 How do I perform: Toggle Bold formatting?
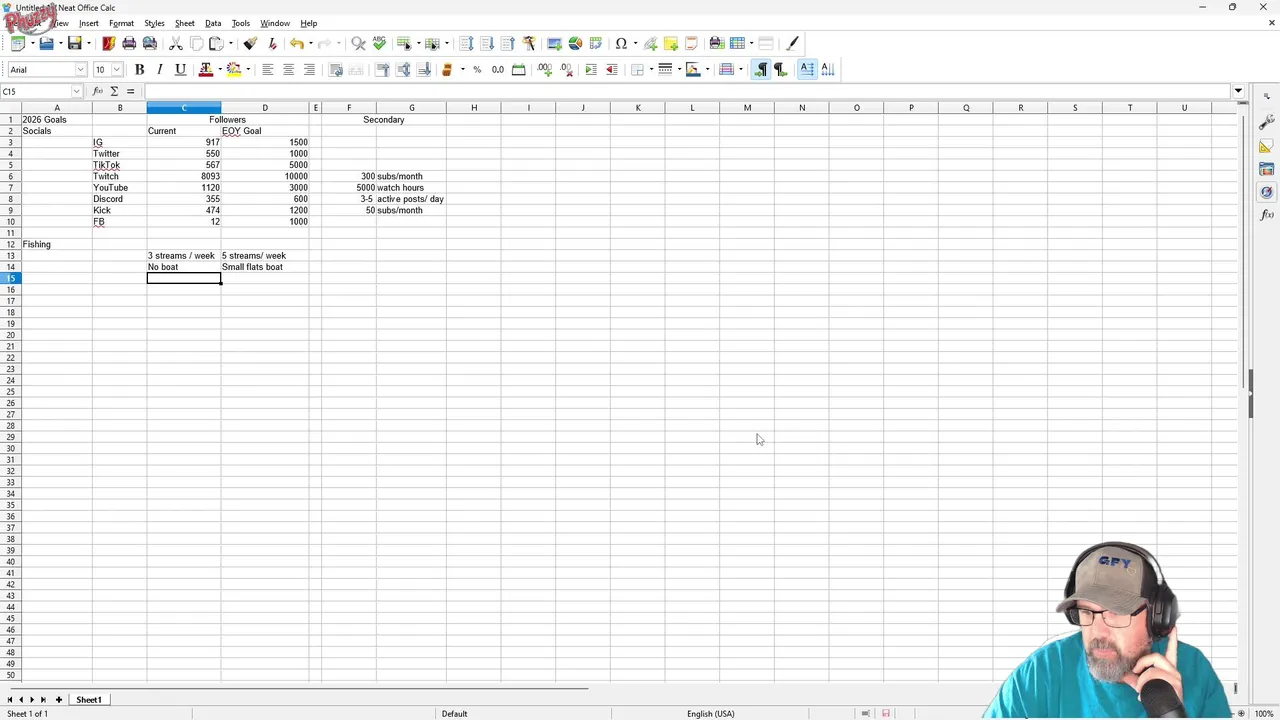point(139,69)
